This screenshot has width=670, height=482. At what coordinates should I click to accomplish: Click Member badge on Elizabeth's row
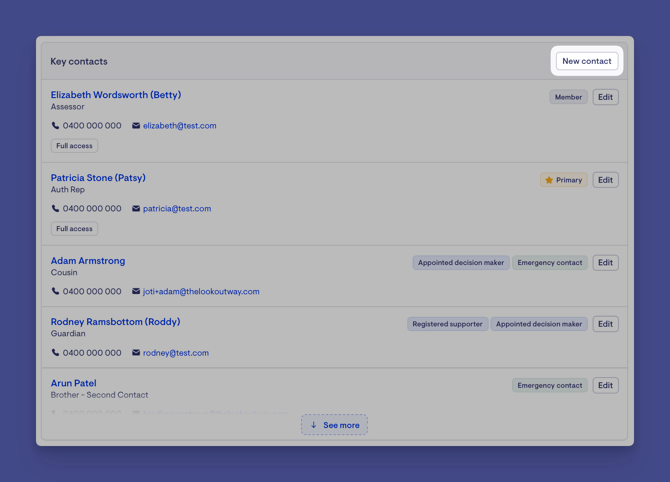coord(568,97)
